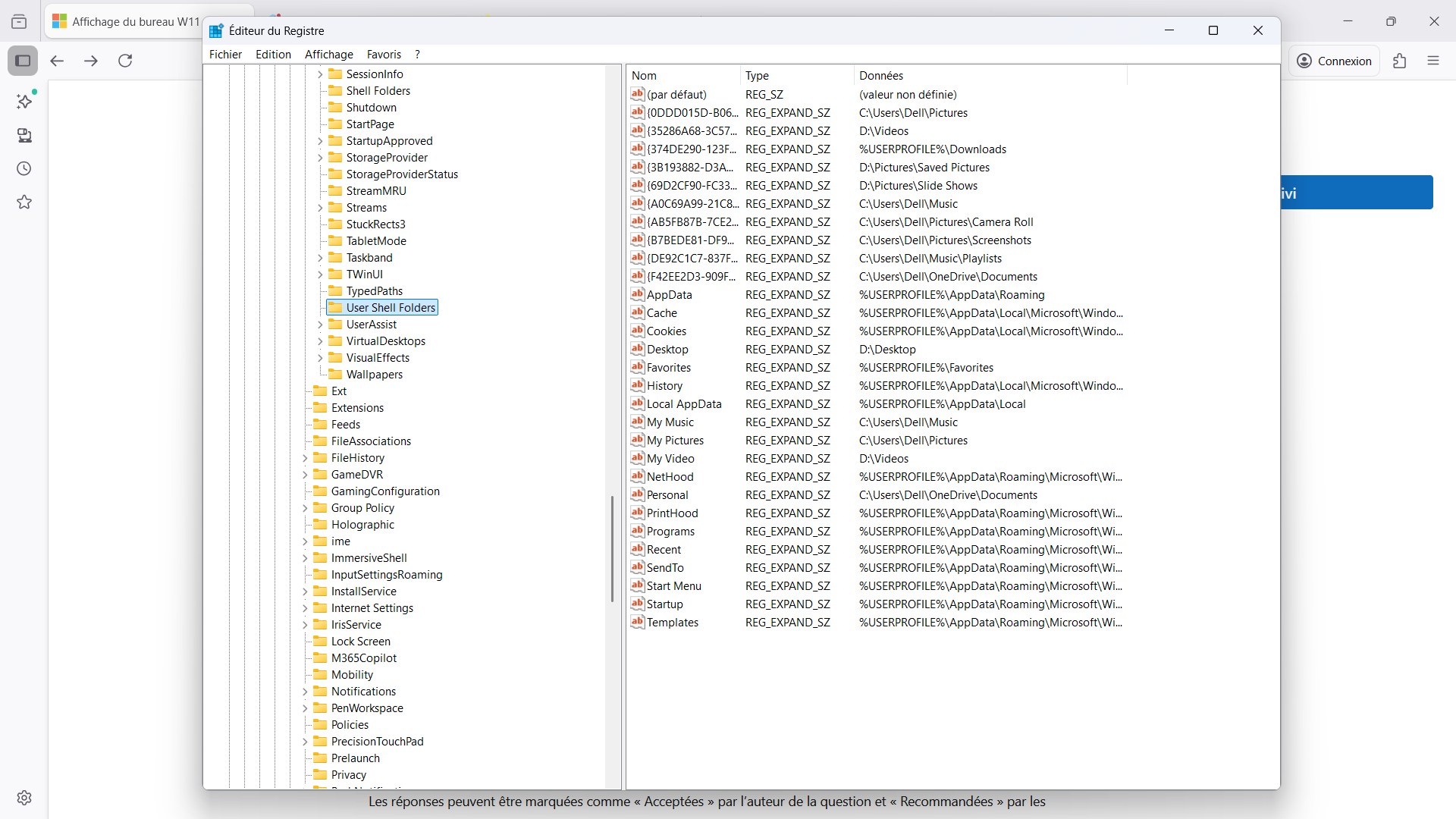Viewport: 1456px width, 819px height.
Task: Open the synced tabs sidebar icon
Action: click(x=24, y=135)
